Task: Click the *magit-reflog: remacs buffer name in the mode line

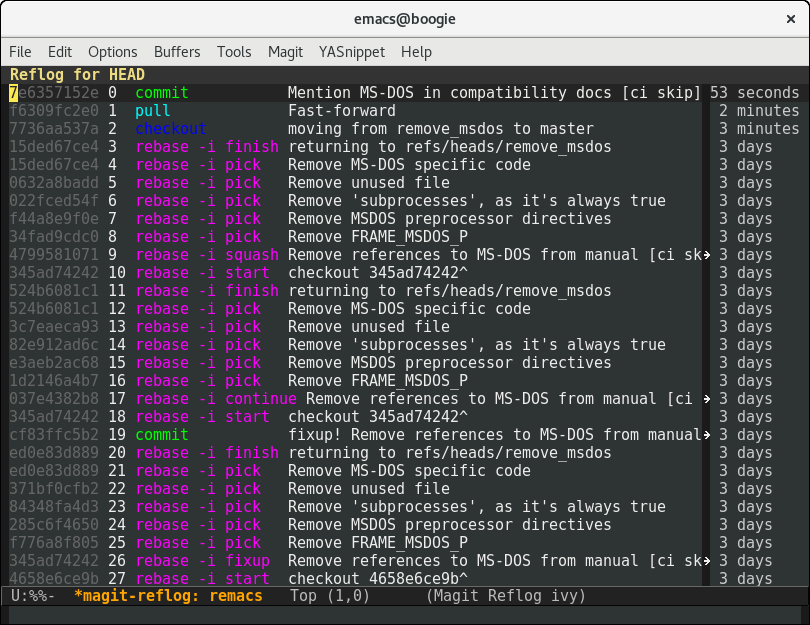Action: pos(168,596)
